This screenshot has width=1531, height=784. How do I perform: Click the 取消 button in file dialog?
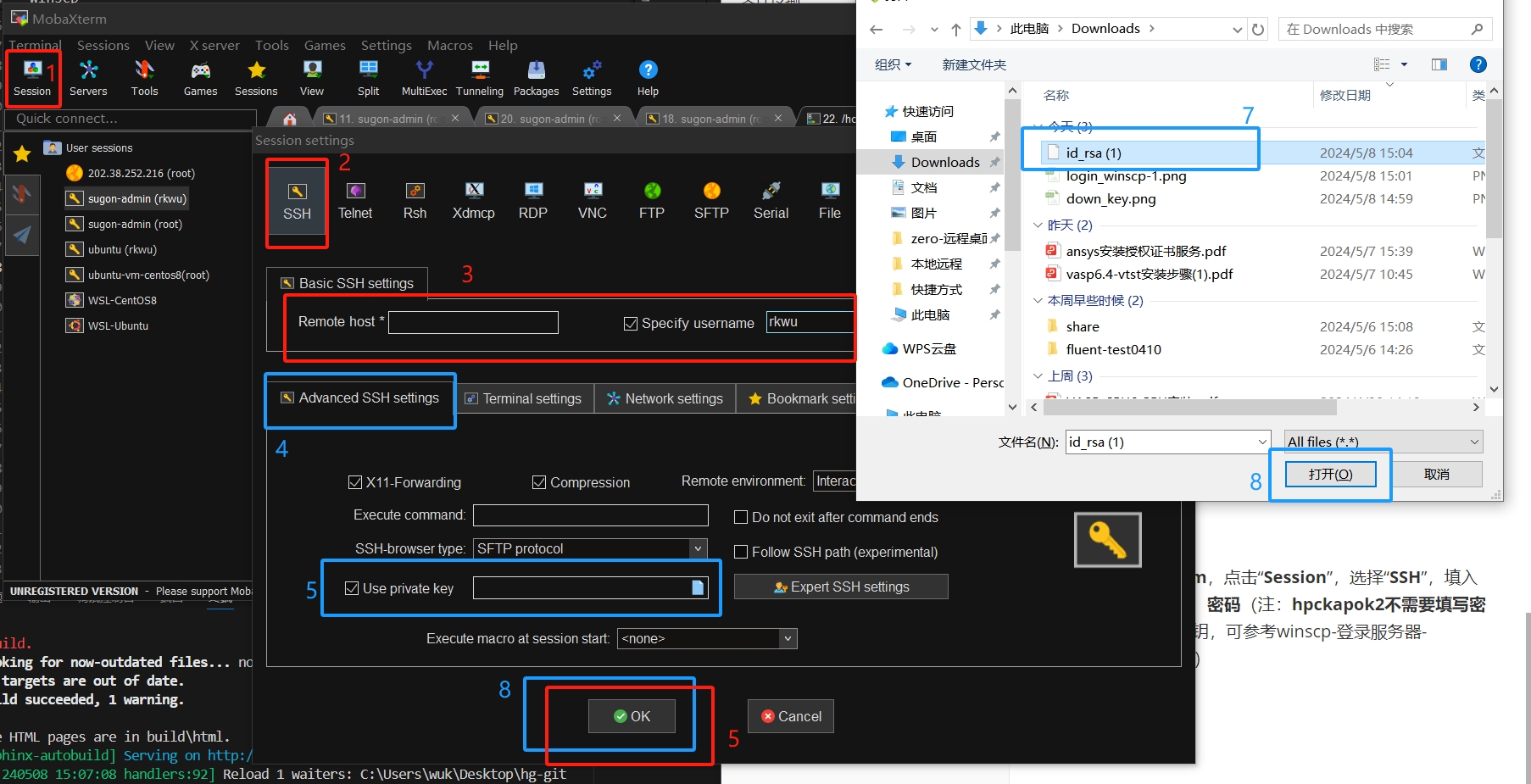[x=1436, y=475]
